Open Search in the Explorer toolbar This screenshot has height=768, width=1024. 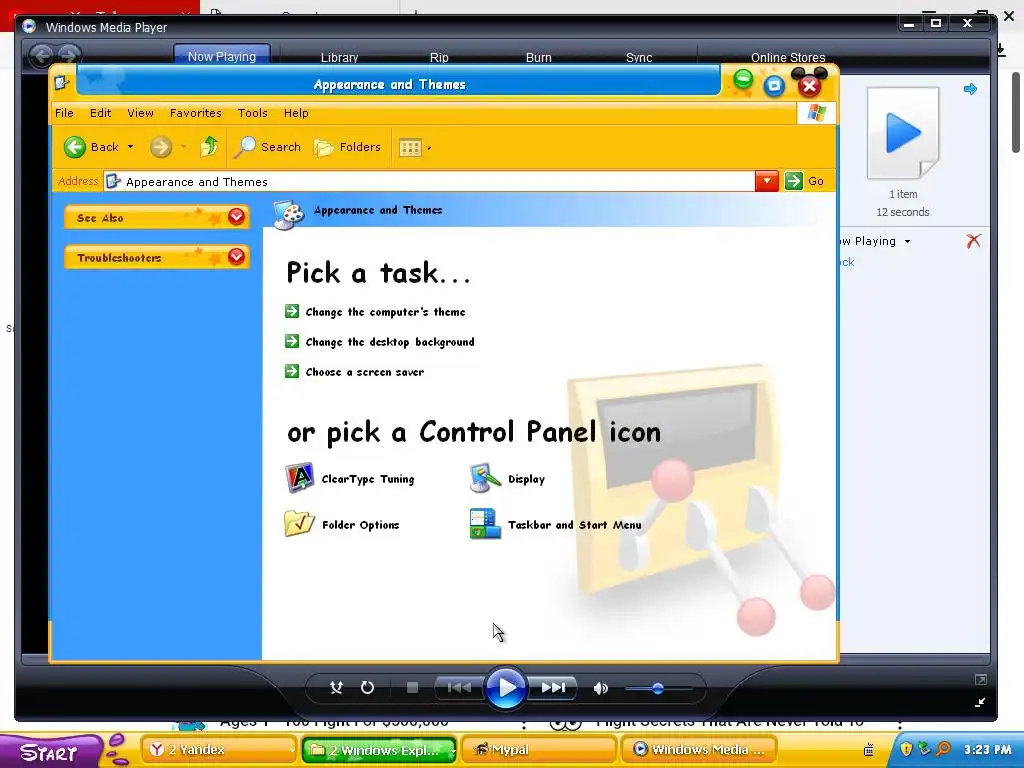pyautogui.click(x=268, y=147)
